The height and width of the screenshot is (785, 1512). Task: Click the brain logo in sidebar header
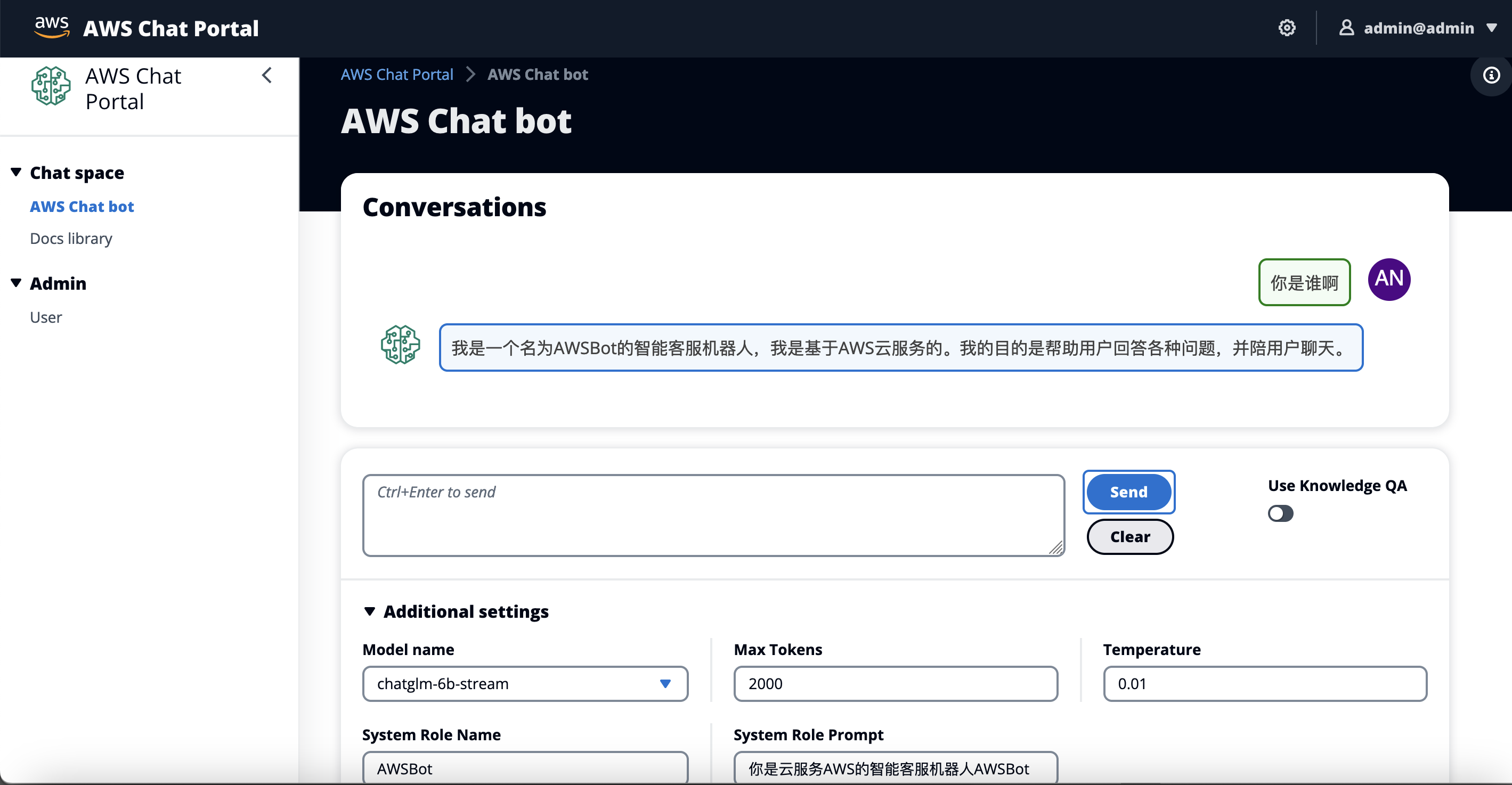coord(51,86)
